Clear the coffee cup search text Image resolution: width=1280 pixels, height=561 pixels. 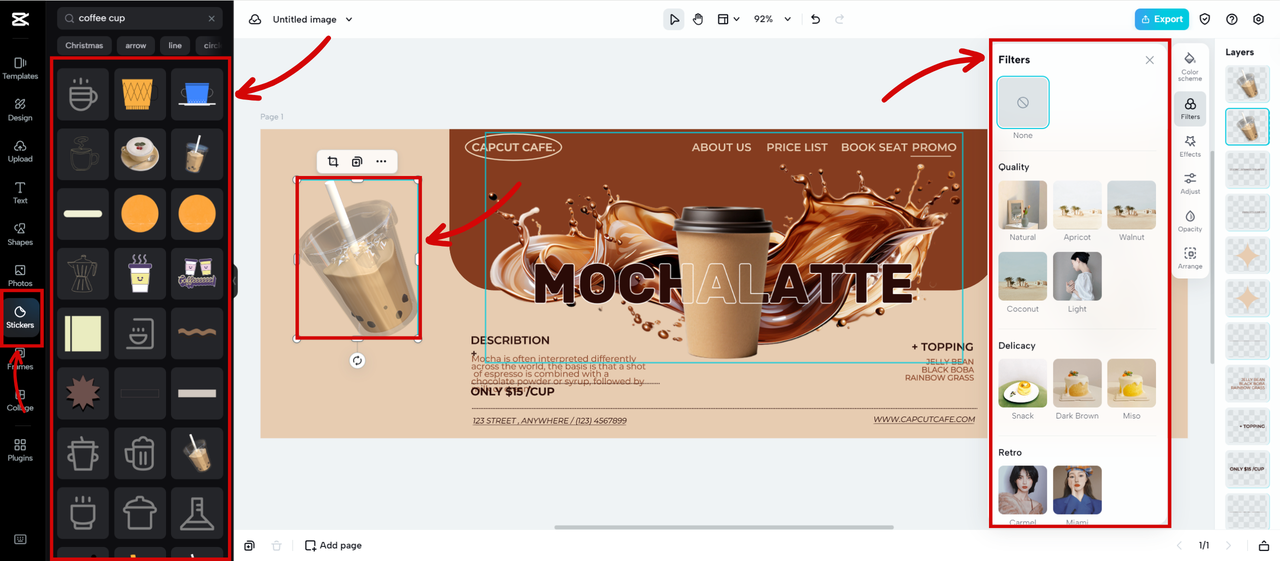click(x=211, y=18)
